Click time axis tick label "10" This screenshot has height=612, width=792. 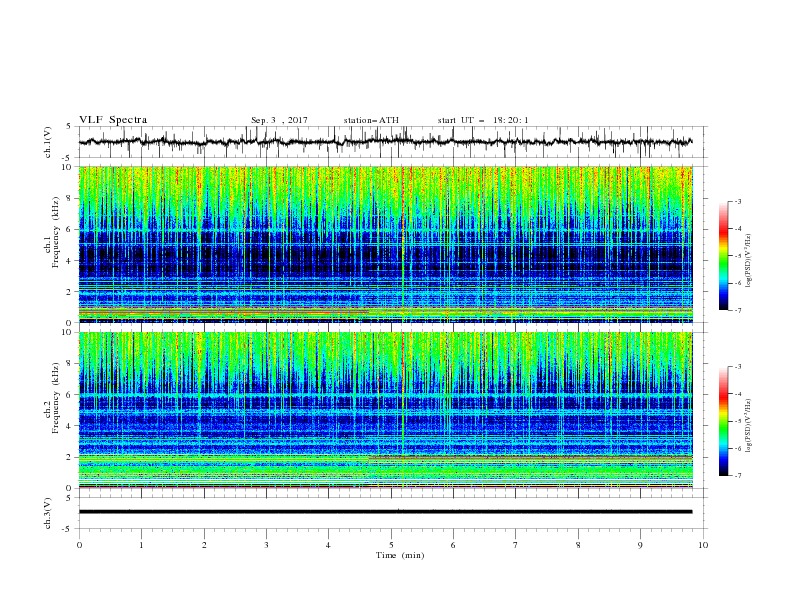click(703, 545)
